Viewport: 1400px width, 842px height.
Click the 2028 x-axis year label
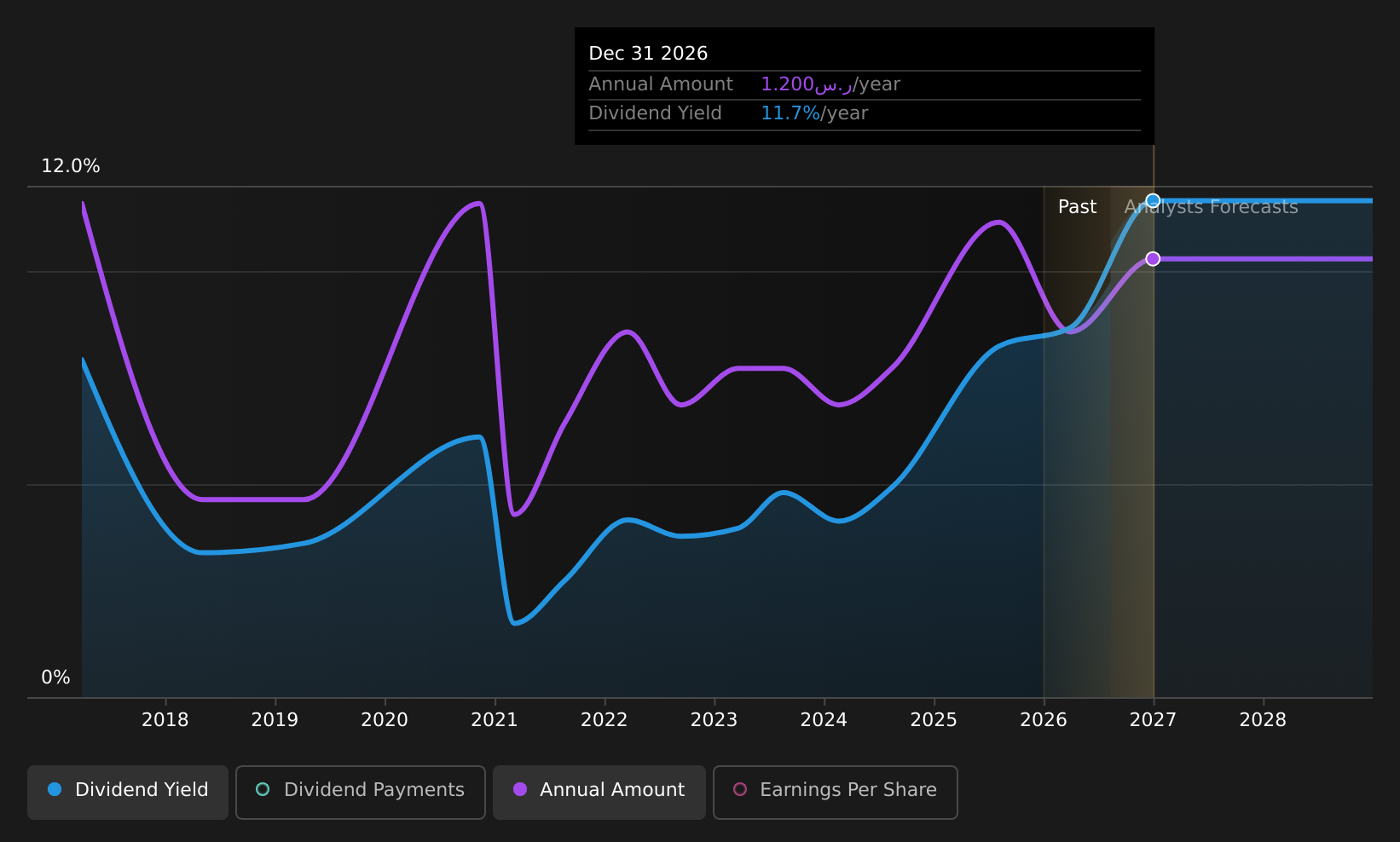(x=1263, y=720)
